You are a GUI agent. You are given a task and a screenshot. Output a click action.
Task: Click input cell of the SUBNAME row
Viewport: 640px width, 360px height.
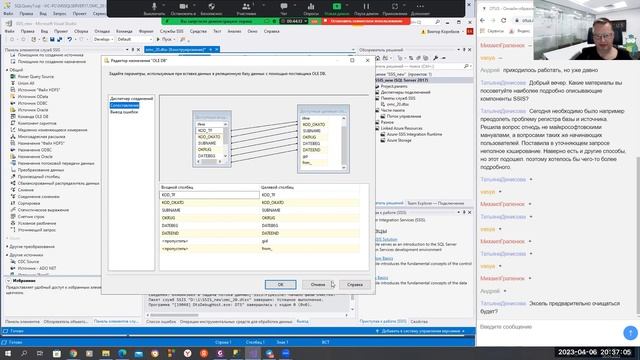click(209, 210)
